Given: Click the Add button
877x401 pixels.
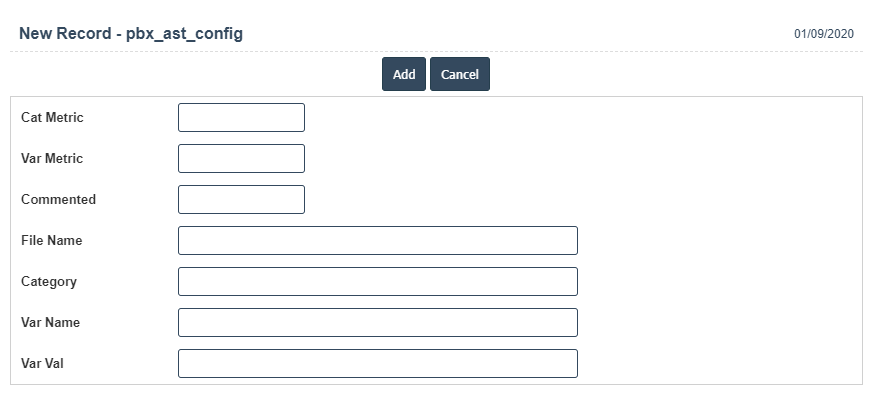Looking at the screenshot, I should pyautogui.click(x=404, y=75).
